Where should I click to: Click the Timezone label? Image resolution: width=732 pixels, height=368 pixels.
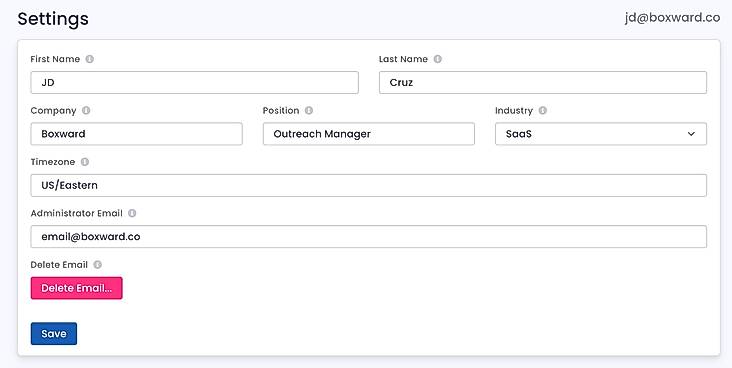pyautogui.click(x=52, y=162)
